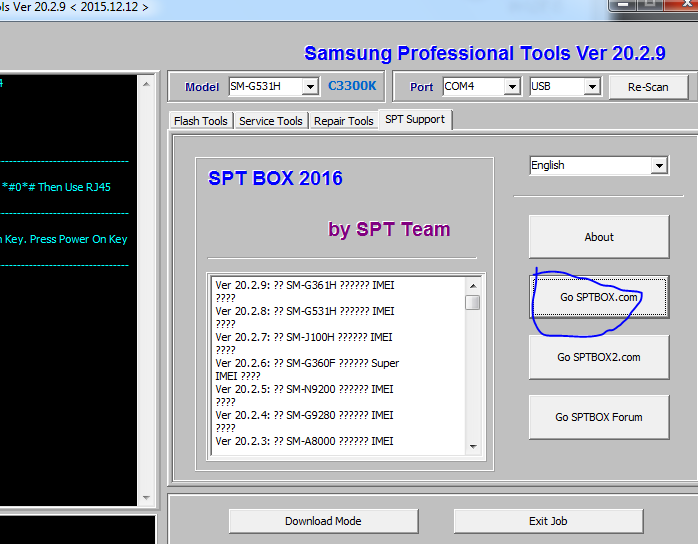Expand the English language dropdown
Viewport: 698px width, 544px height.
(659, 166)
